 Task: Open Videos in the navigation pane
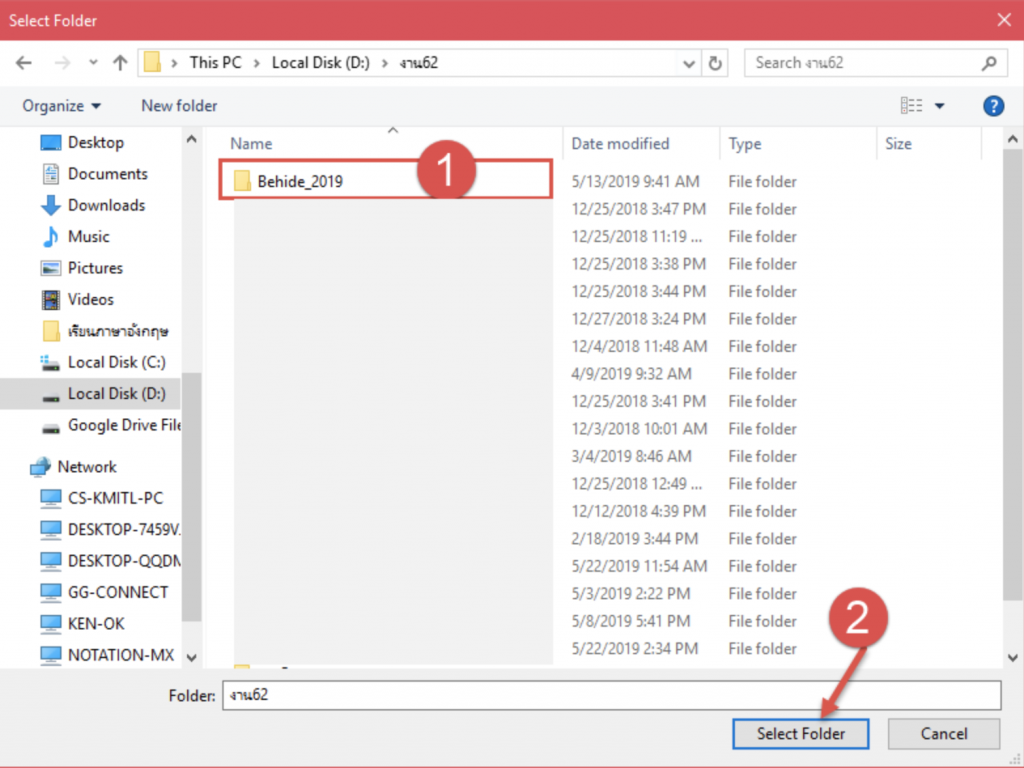(90, 299)
